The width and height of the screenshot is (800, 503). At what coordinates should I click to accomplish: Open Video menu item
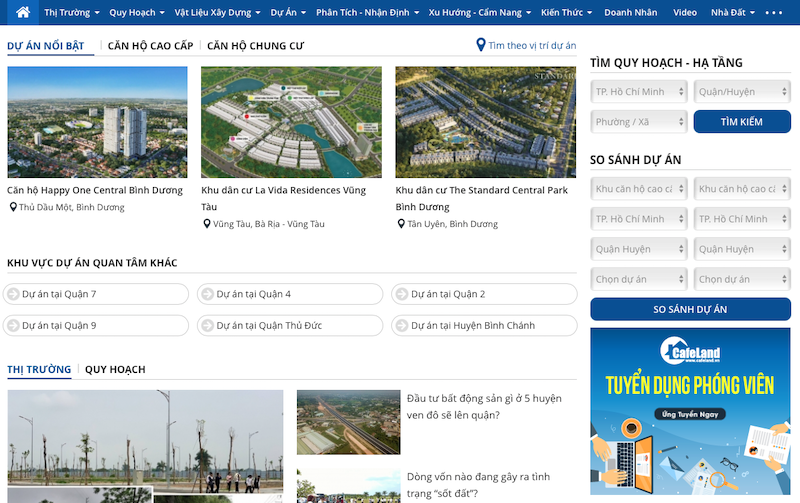[x=685, y=12]
